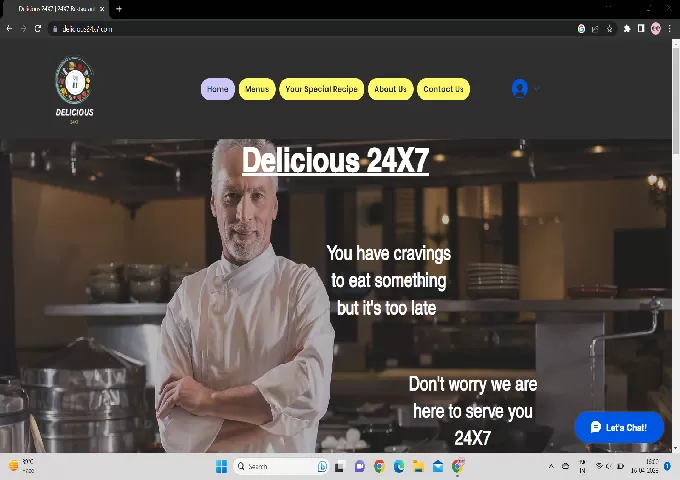Open the Menus page
The height and width of the screenshot is (480, 680).
tap(257, 89)
